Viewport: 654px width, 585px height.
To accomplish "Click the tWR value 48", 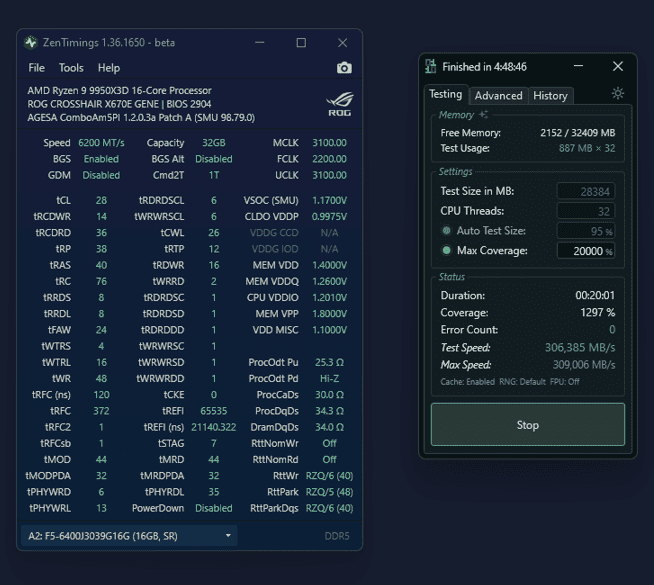I will click(101, 378).
